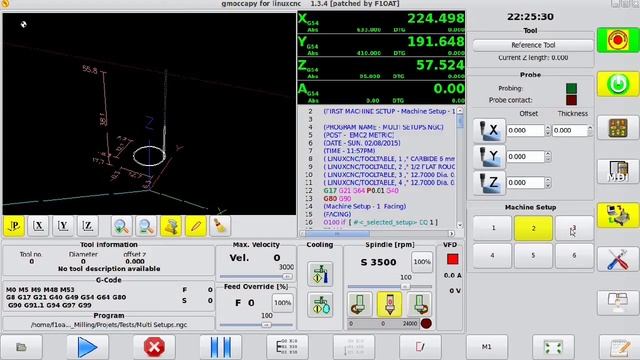Click the emergency stop button
640x360 pixels.
(x=618, y=40)
